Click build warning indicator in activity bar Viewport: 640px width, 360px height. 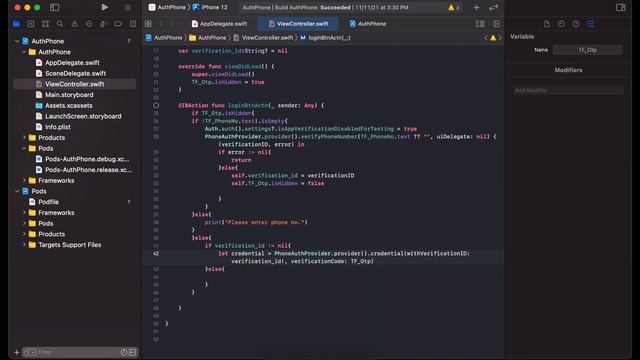pyautogui.click(x=453, y=7)
